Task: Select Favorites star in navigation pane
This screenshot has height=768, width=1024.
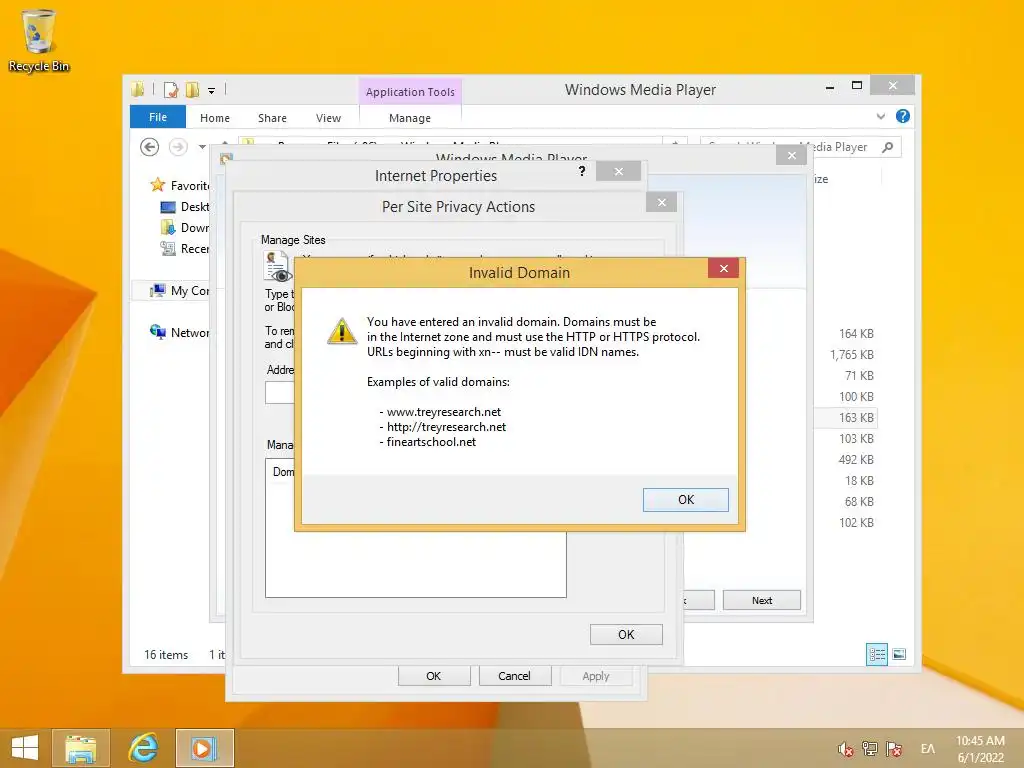Action: click(x=157, y=185)
